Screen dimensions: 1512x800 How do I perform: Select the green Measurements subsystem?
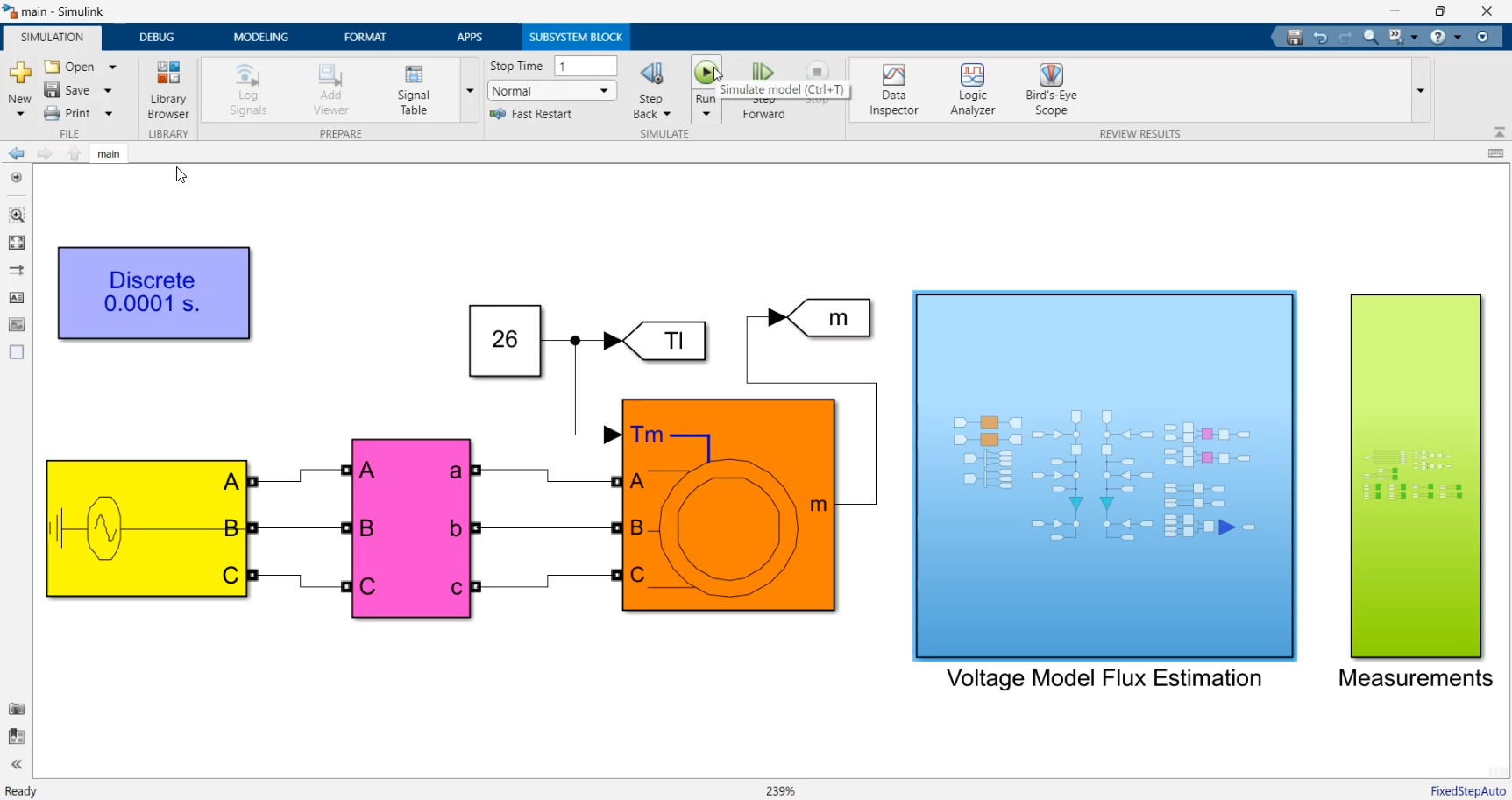pos(1416,476)
